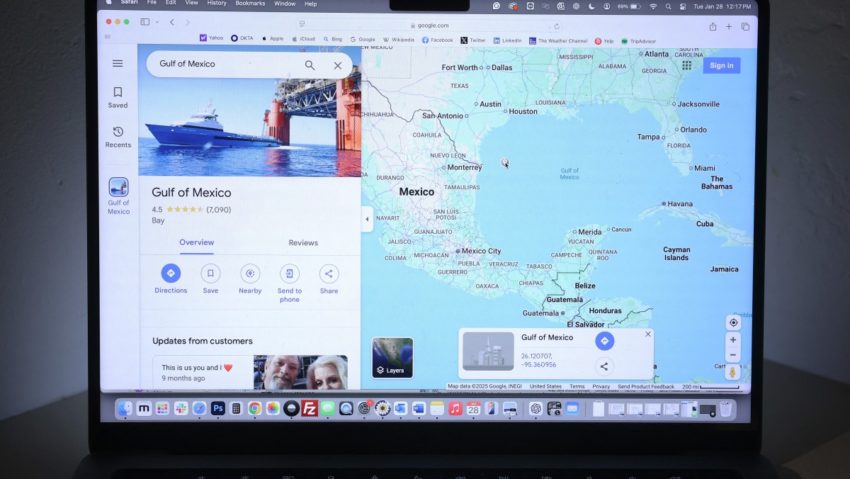Open the History menu
Image resolution: width=850 pixels, height=479 pixels.
(217, 3)
